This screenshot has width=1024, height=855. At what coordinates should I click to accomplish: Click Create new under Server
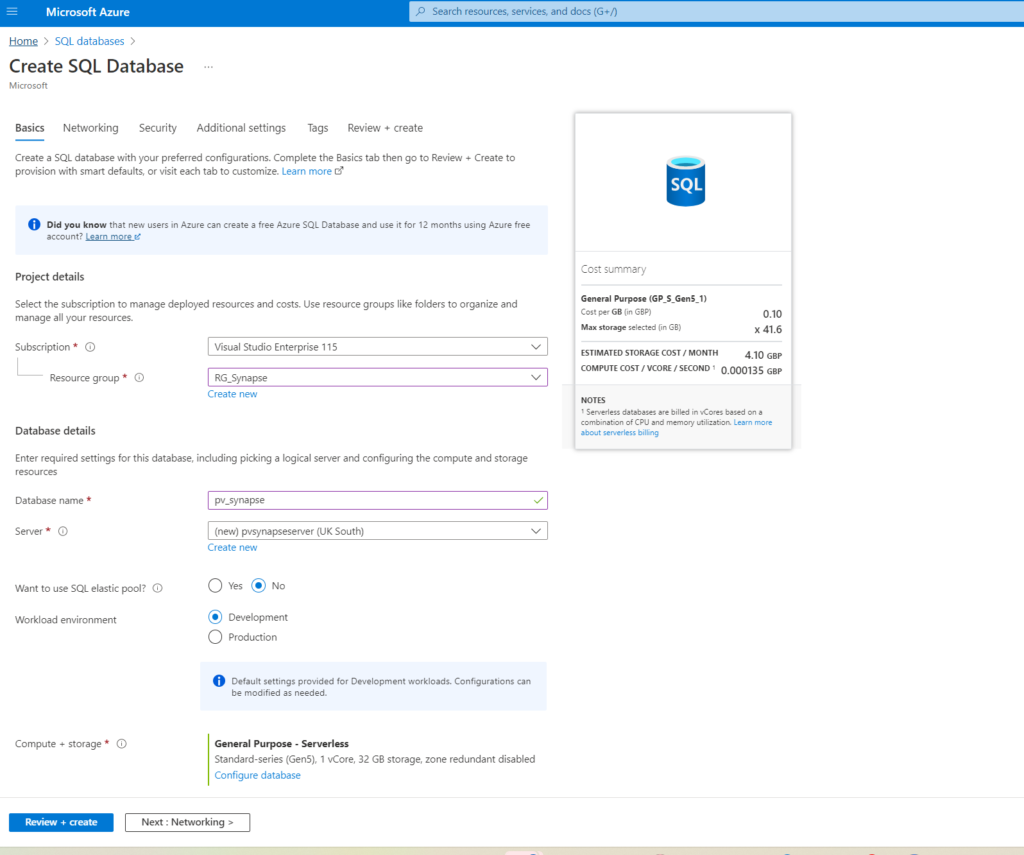[x=232, y=547]
